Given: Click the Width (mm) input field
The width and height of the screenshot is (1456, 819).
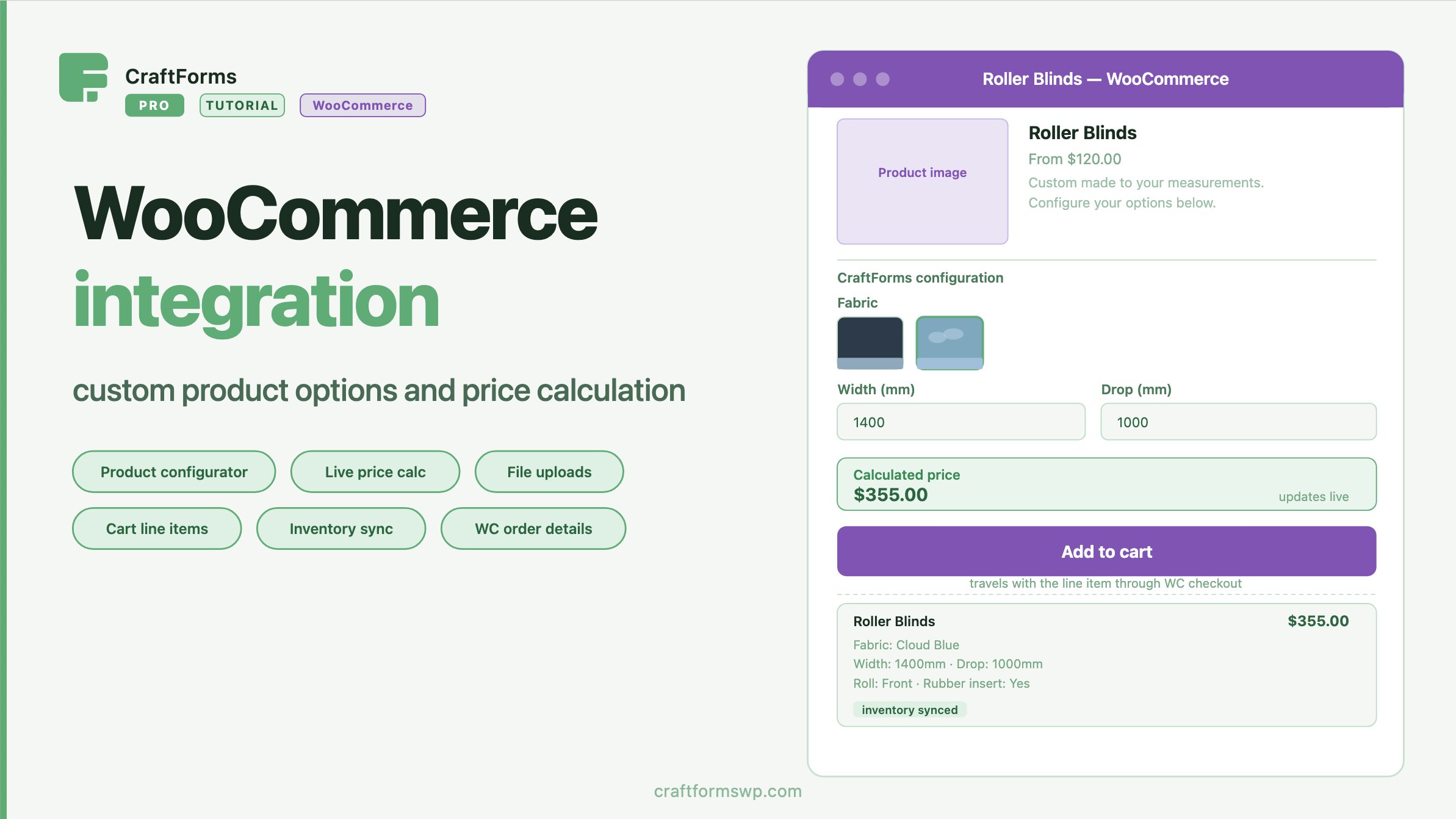Looking at the screenshot, I should click(961, 422).
